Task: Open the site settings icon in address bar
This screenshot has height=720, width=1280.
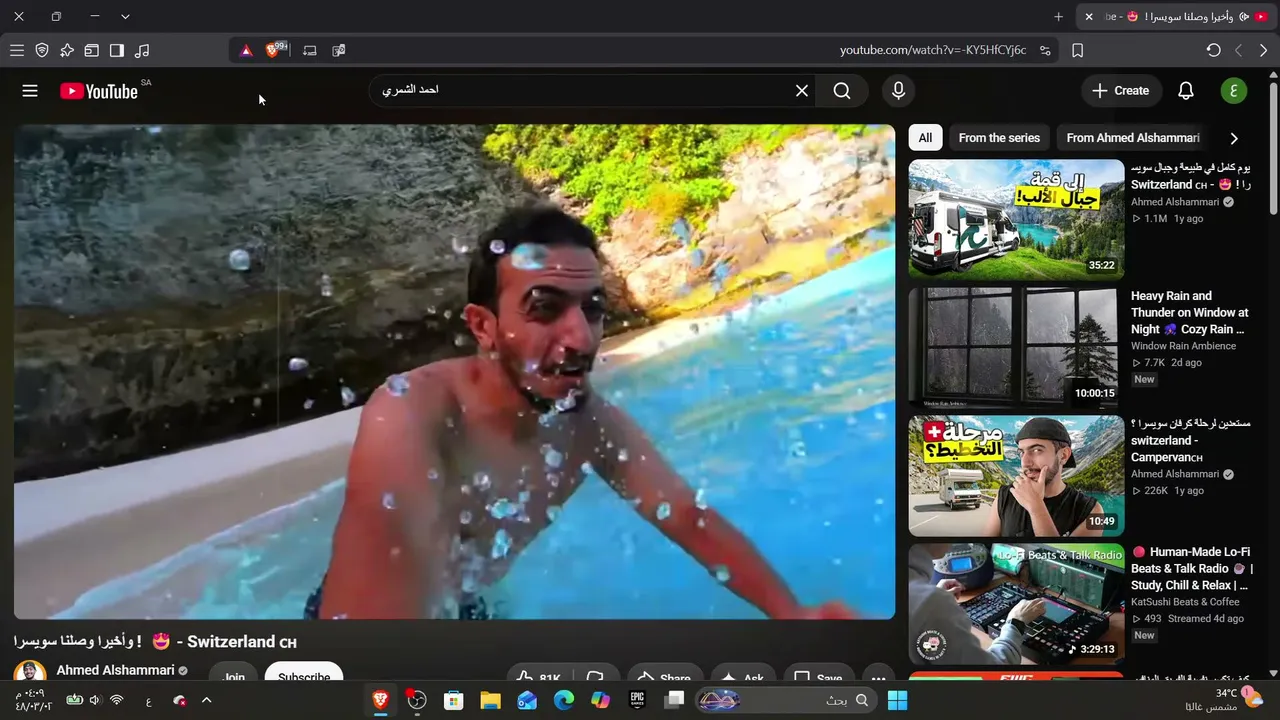Action: click(x=1046, y=50)
